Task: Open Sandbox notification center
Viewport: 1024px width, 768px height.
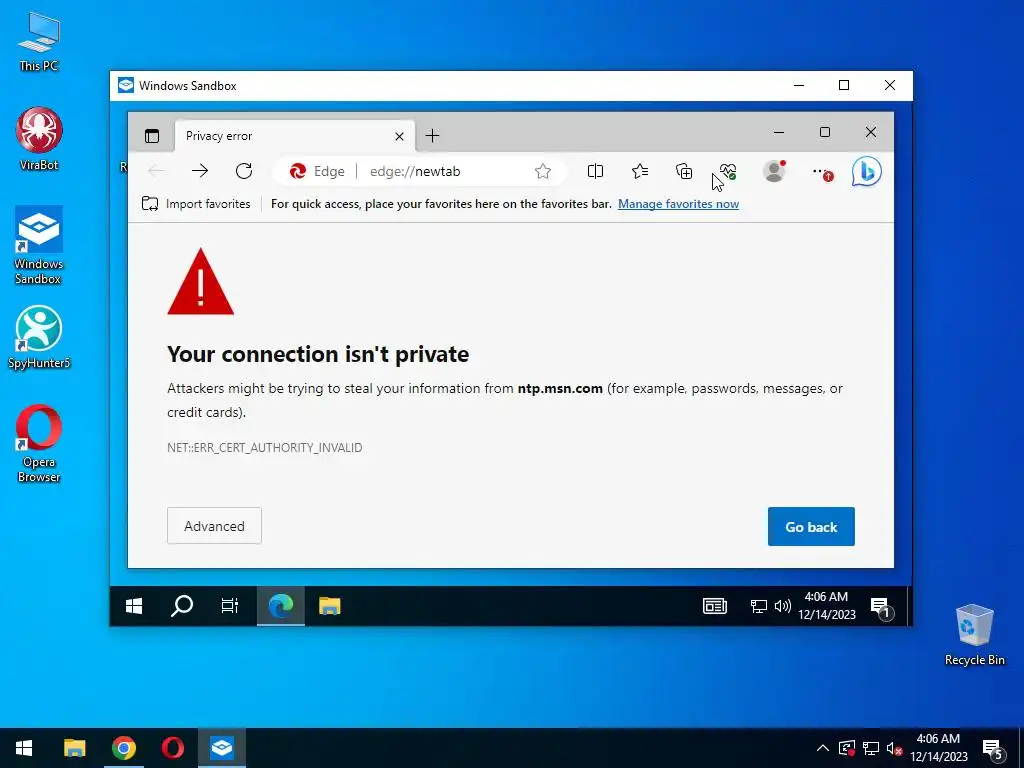Action: point(881,607)
